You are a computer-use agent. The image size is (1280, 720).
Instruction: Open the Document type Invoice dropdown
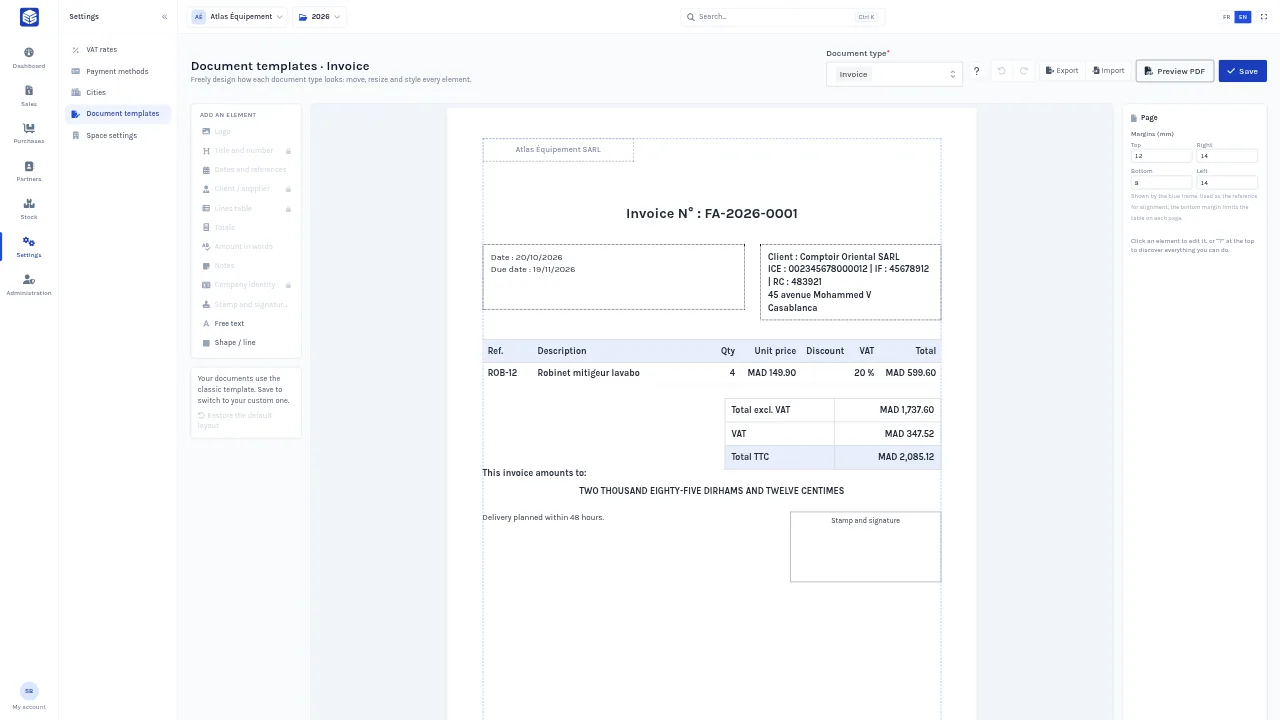point(894,74)
